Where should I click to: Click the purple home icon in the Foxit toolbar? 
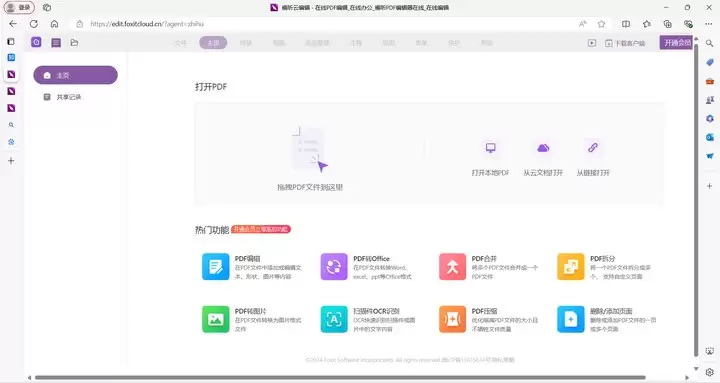click(36, 42)
